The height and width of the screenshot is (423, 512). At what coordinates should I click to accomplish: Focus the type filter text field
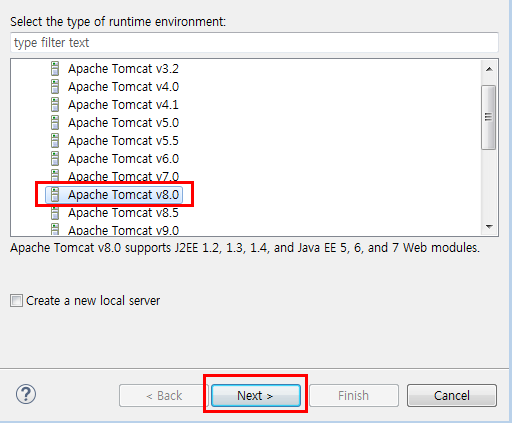[254, 42]
